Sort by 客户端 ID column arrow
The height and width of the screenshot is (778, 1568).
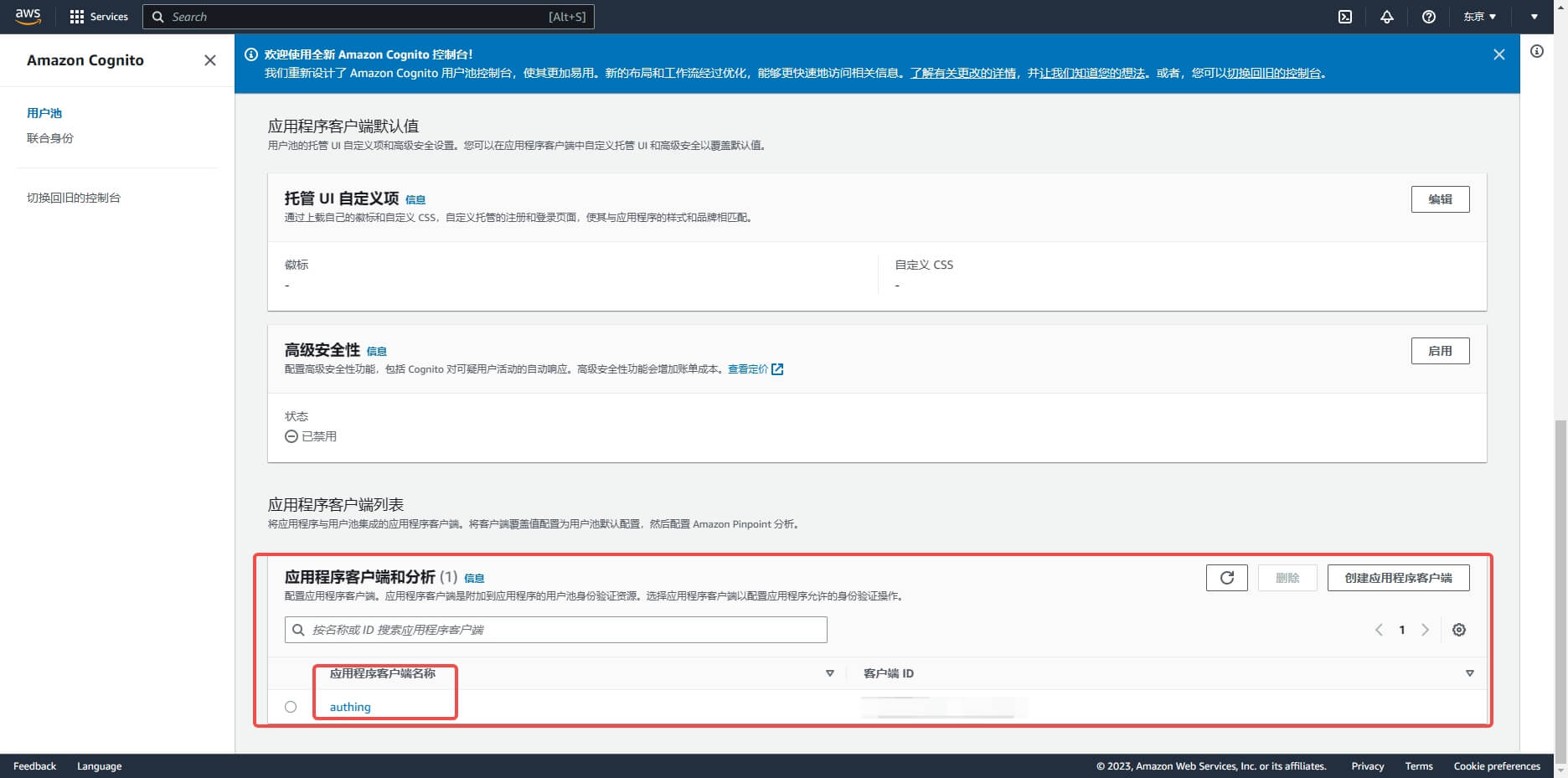1469,673
